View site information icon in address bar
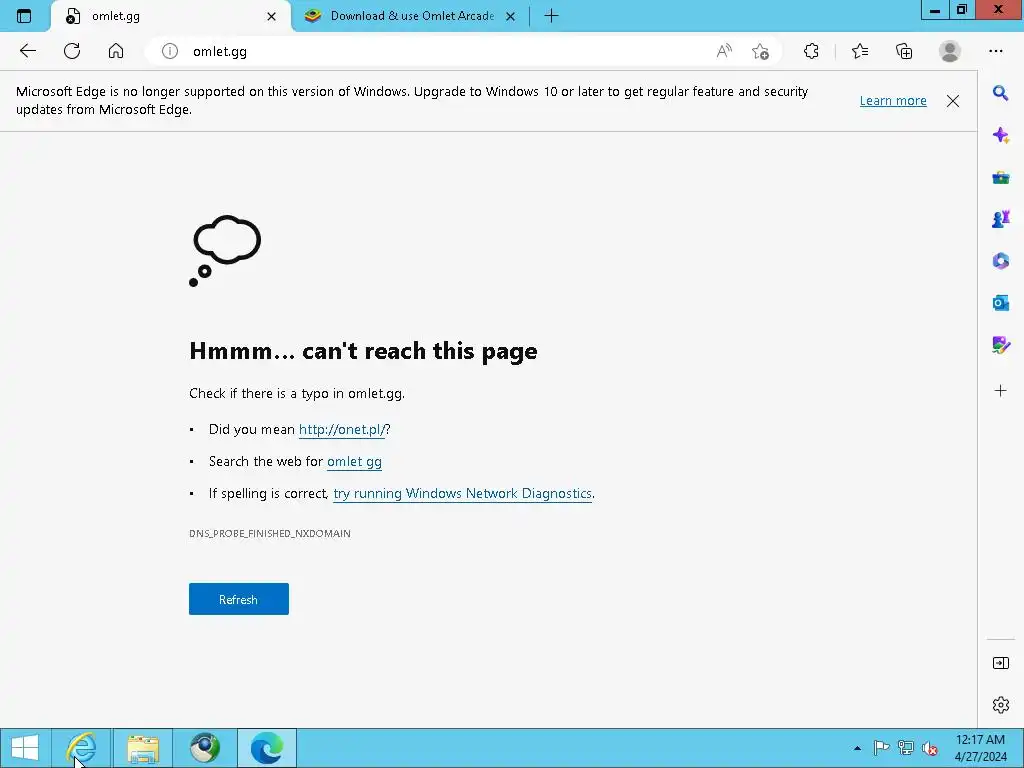This screenshot has height=768, width=1024. tap(170, 51)
